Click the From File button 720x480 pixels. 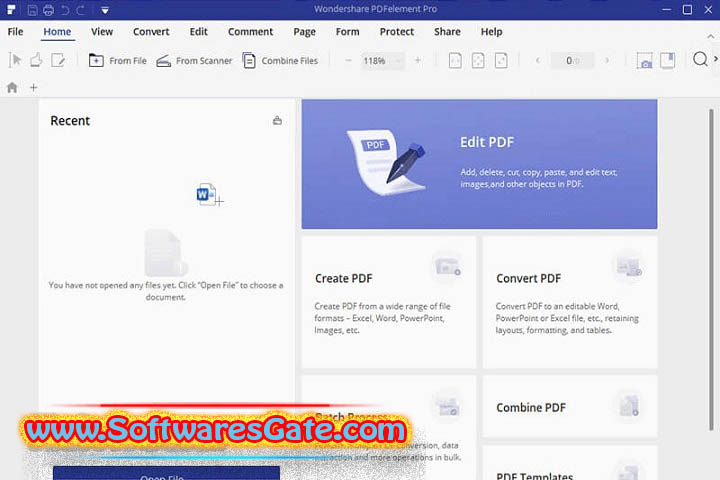click(x=118, y=61)
